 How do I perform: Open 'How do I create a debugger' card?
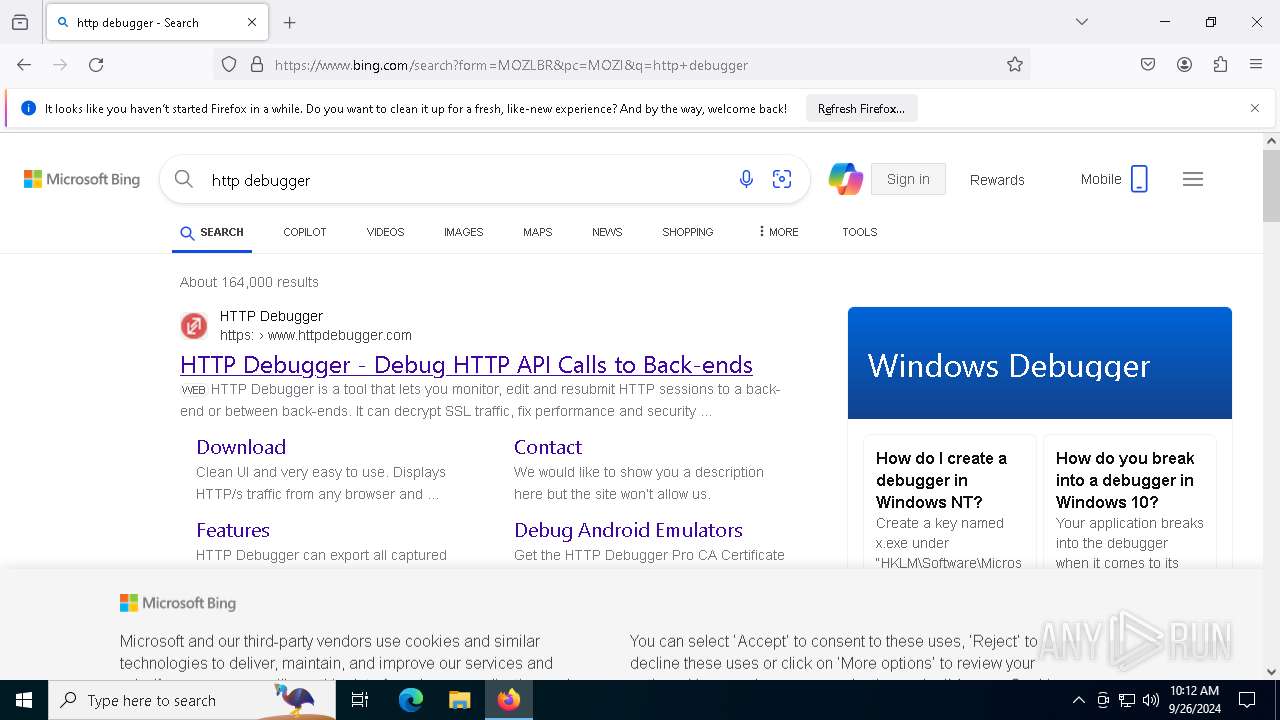[950, 502]
